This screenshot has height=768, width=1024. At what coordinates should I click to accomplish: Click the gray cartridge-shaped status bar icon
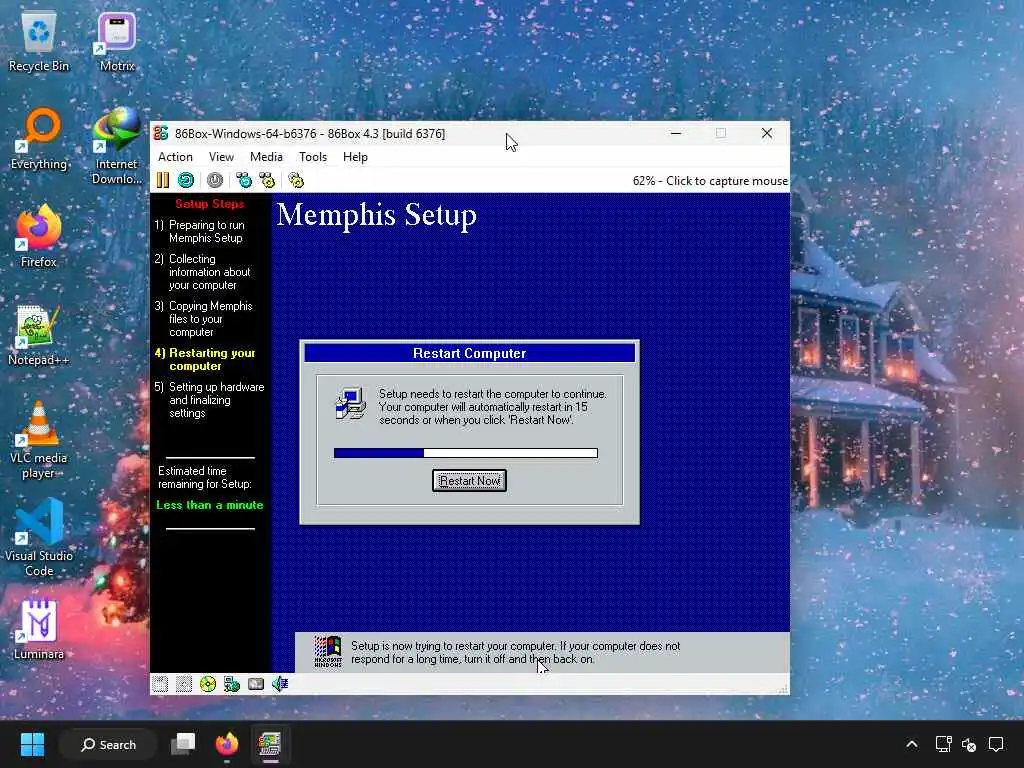pyautogui.click(x=256, y=684)
